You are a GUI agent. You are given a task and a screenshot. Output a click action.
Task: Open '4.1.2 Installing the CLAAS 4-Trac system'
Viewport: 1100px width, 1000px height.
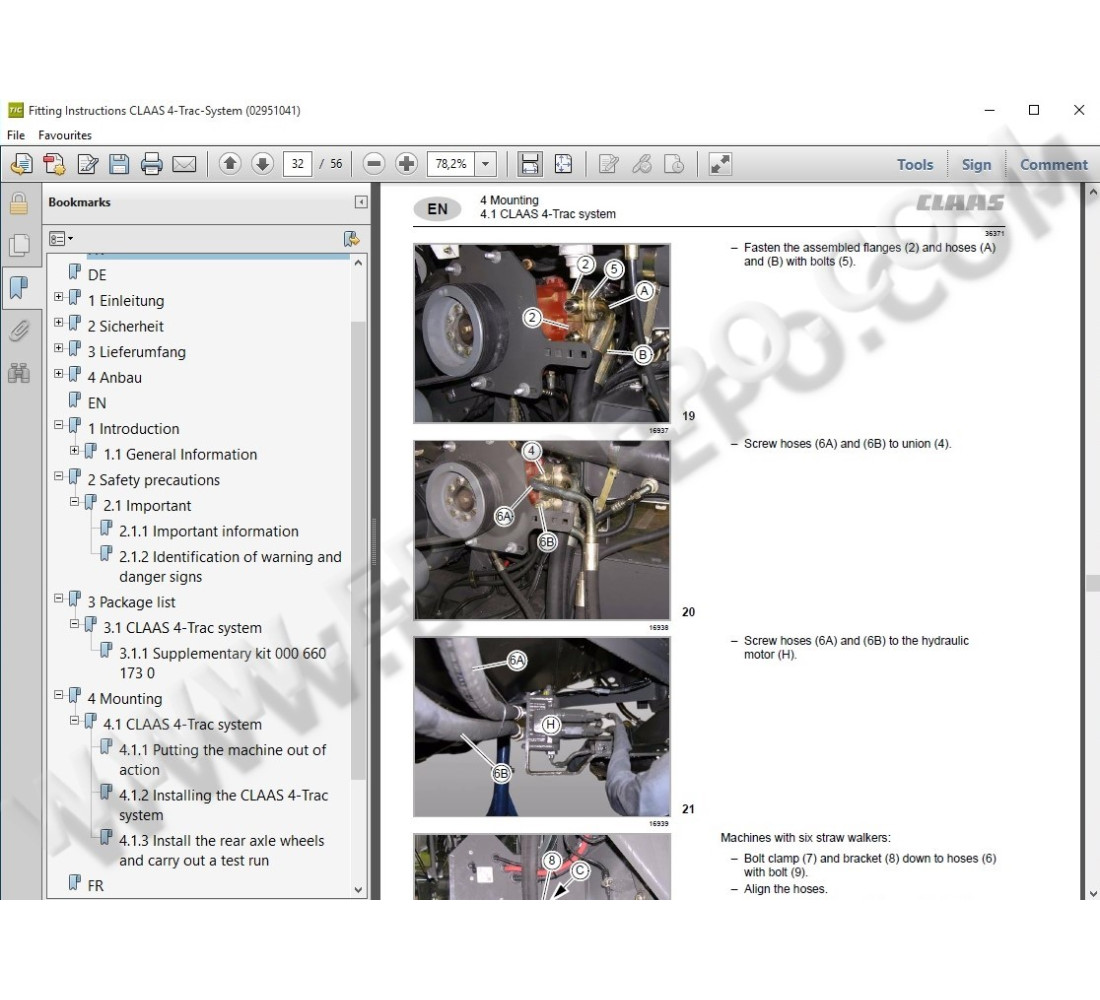coord(223,806)
